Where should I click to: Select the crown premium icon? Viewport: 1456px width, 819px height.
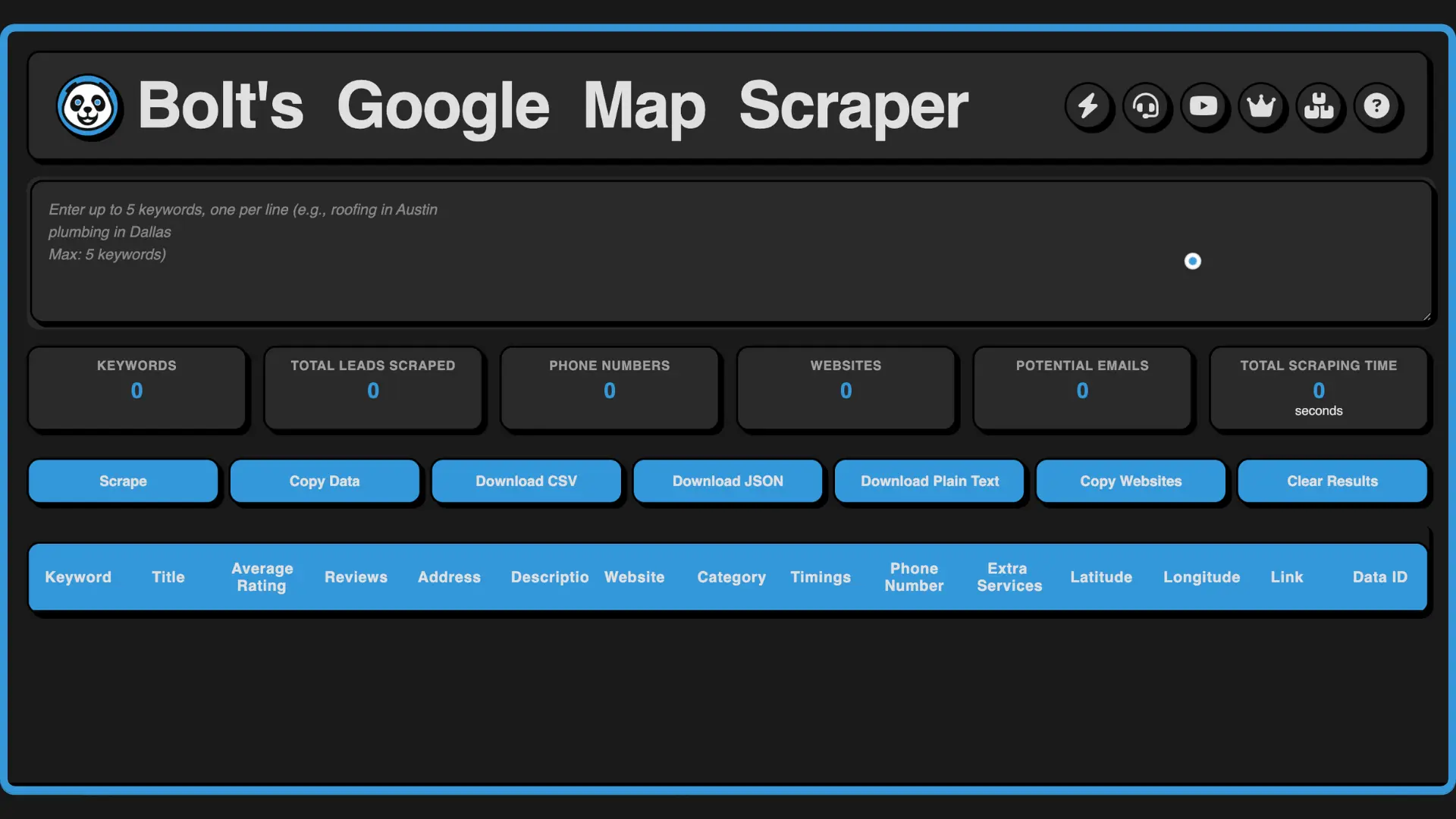tap(1262, 107)
